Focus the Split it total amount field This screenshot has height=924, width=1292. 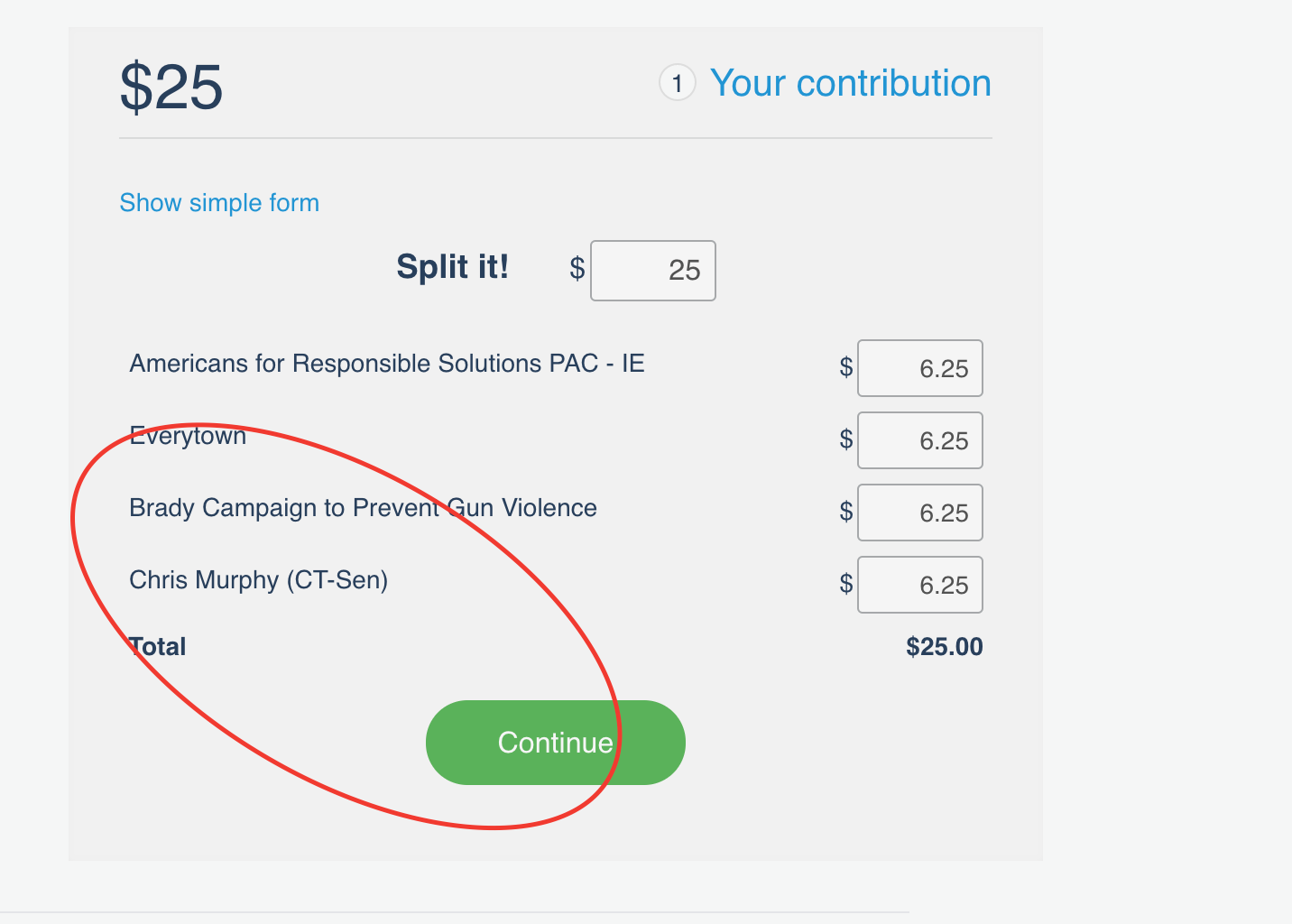click(653, 271)
